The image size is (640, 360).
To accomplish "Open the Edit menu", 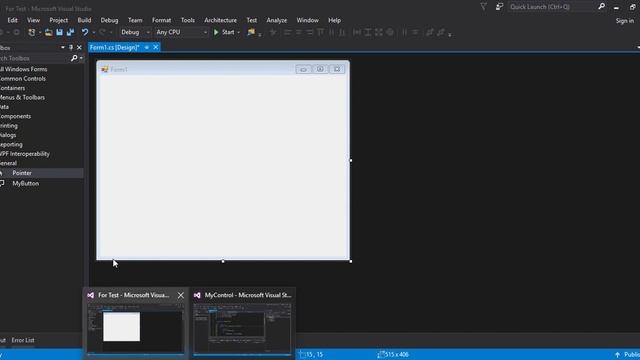I will coord(12,20).
